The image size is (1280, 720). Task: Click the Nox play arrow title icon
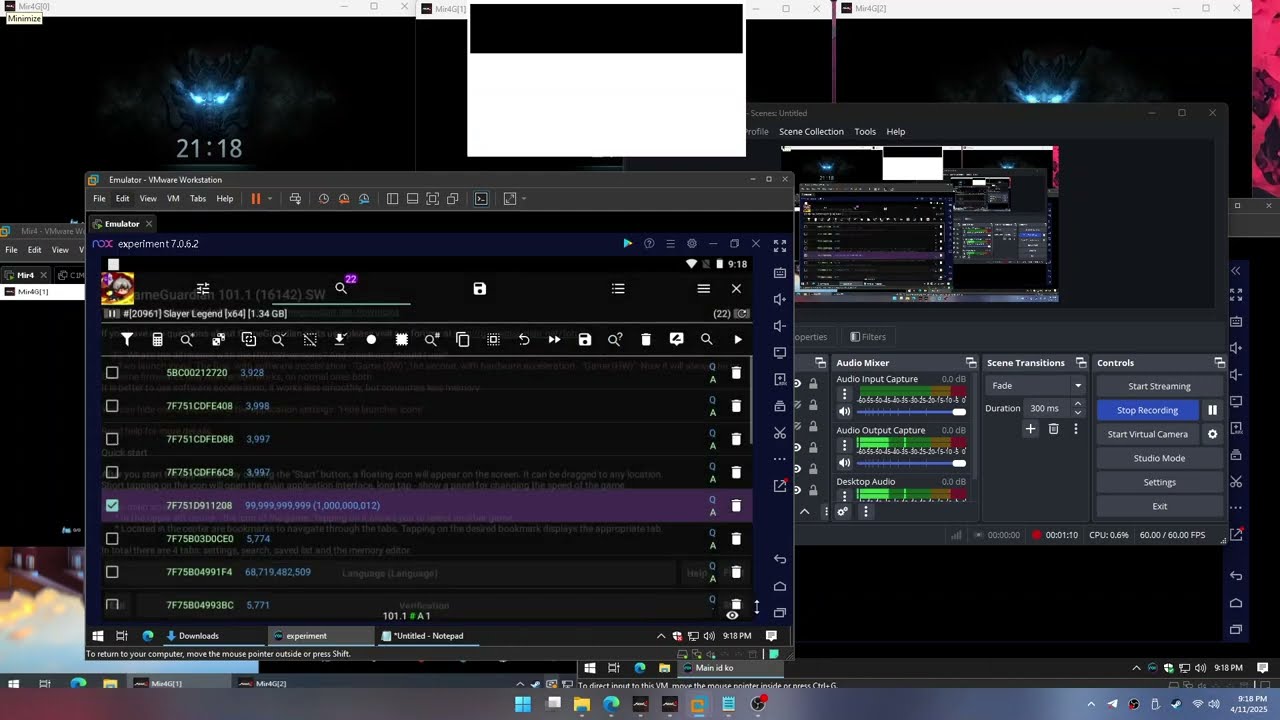click(x=627, y=243)
